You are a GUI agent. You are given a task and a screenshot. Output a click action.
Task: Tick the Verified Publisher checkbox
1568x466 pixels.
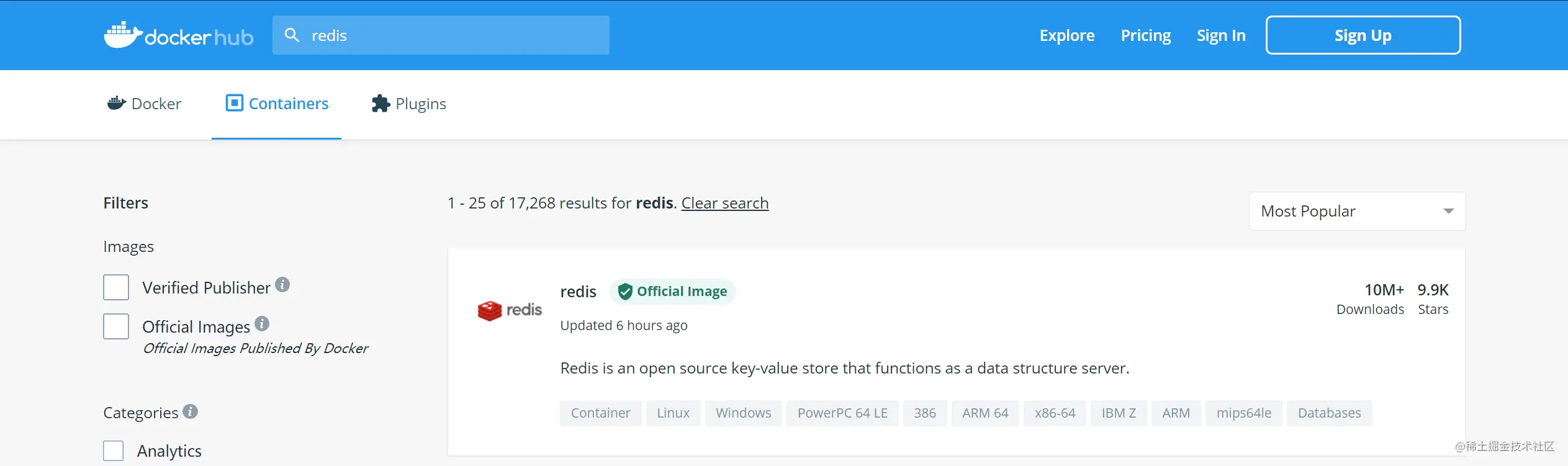click(116, 287)
